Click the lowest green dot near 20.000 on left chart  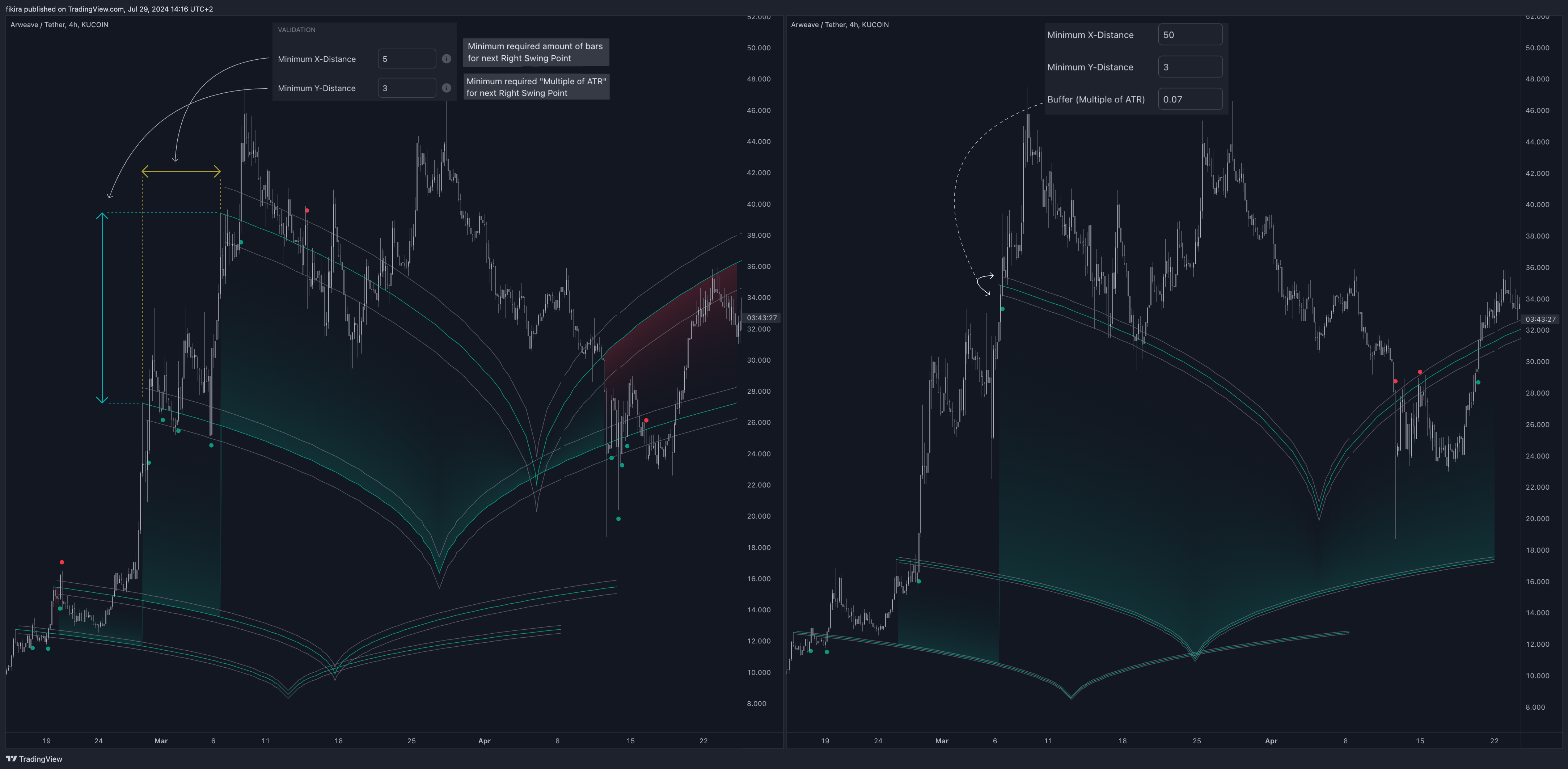tap(618, 519)
